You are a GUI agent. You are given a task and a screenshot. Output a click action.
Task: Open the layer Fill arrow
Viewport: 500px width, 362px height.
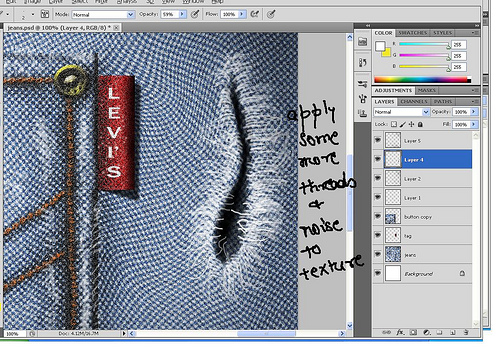(x=474, y=124)
